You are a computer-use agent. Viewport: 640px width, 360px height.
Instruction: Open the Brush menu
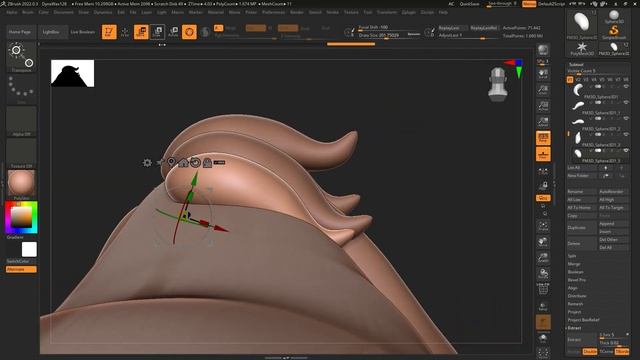pos(28,12)
